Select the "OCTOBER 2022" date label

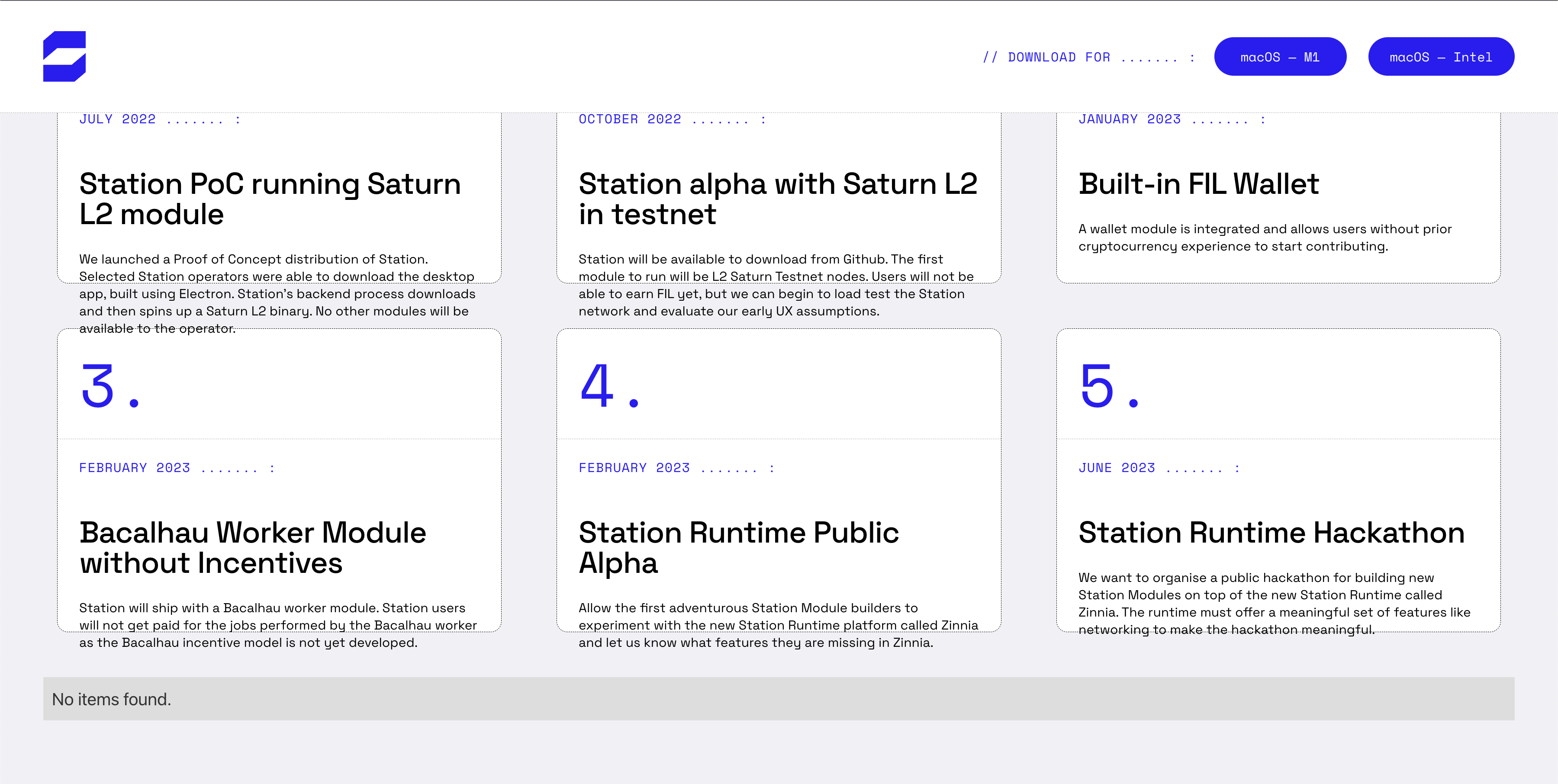tap(630, 119)
